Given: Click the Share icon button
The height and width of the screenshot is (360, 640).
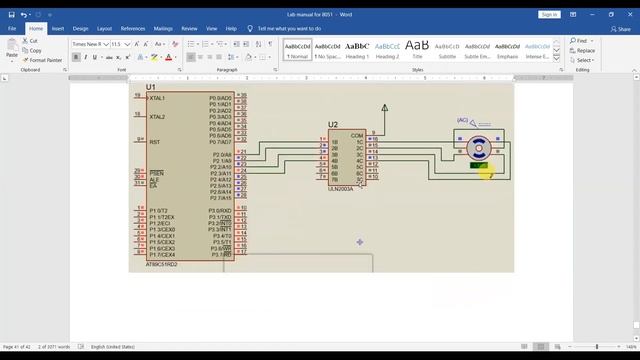Looking at the screenshot, I should (620, 29).
